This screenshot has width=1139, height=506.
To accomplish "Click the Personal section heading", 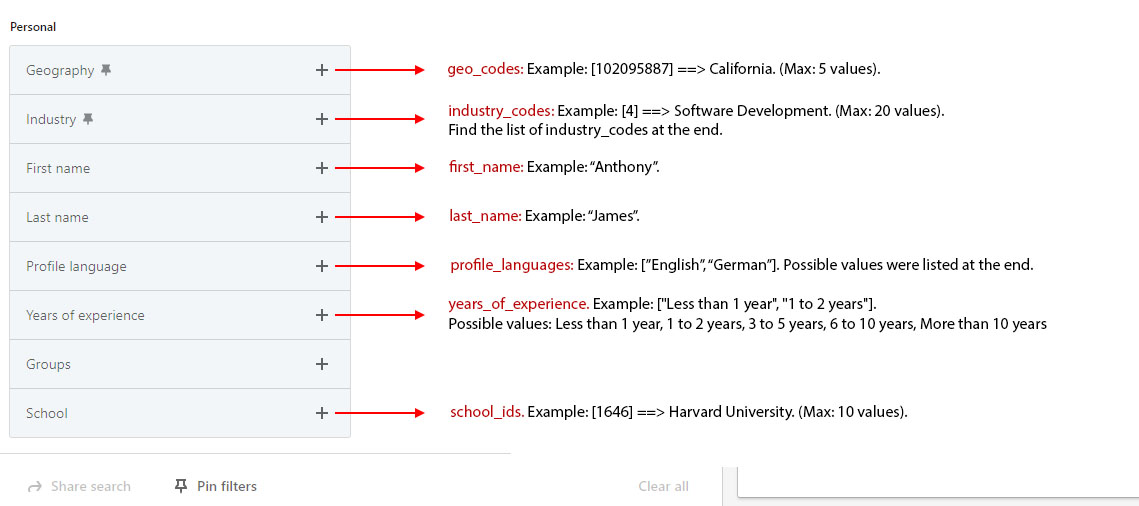I will [x=33, y=27].
